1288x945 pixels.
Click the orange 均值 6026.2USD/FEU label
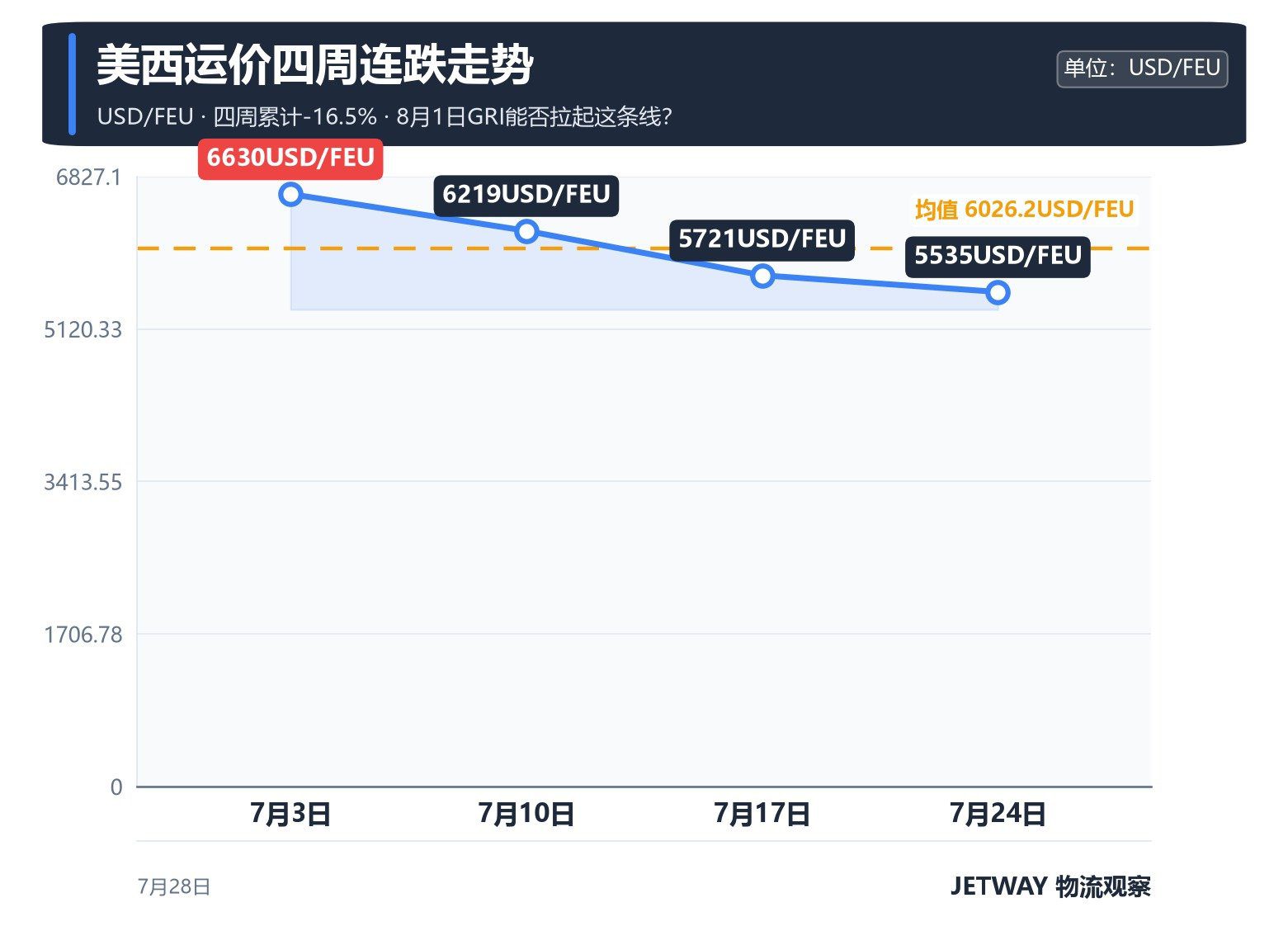pos(1024,210)
